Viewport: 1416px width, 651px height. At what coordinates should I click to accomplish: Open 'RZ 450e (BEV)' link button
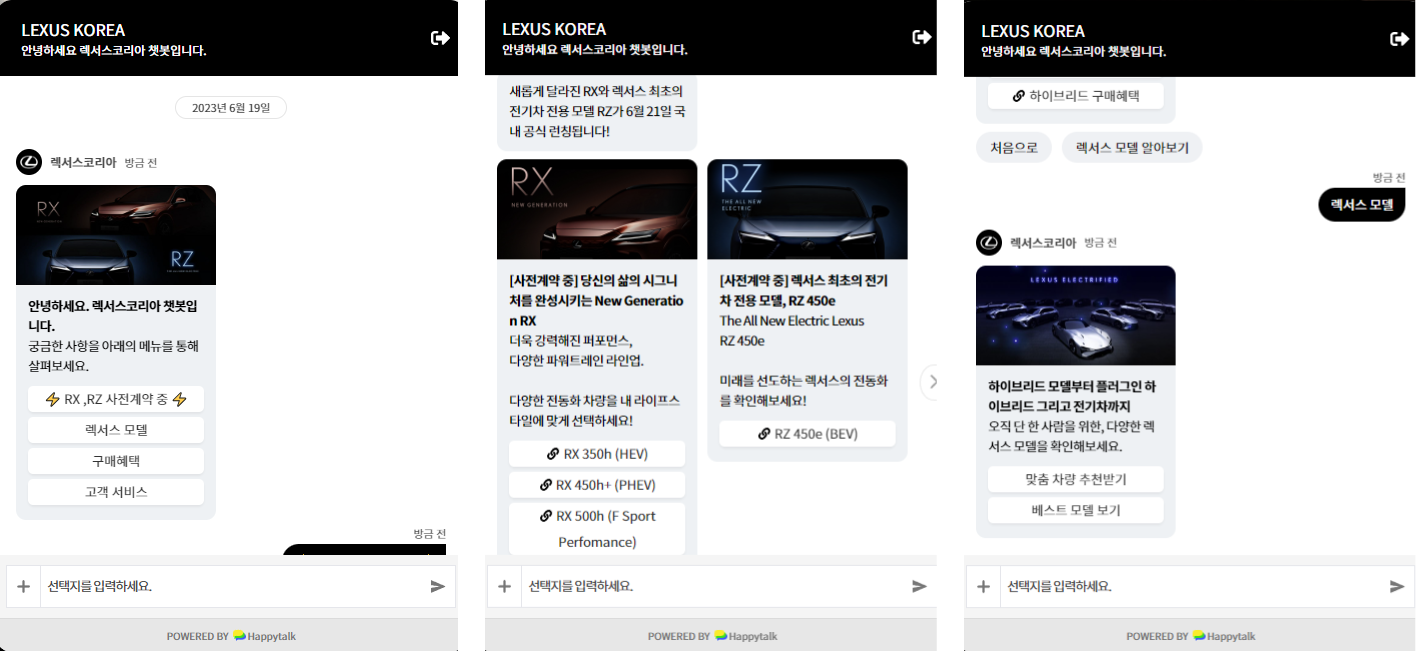(807, 433)
